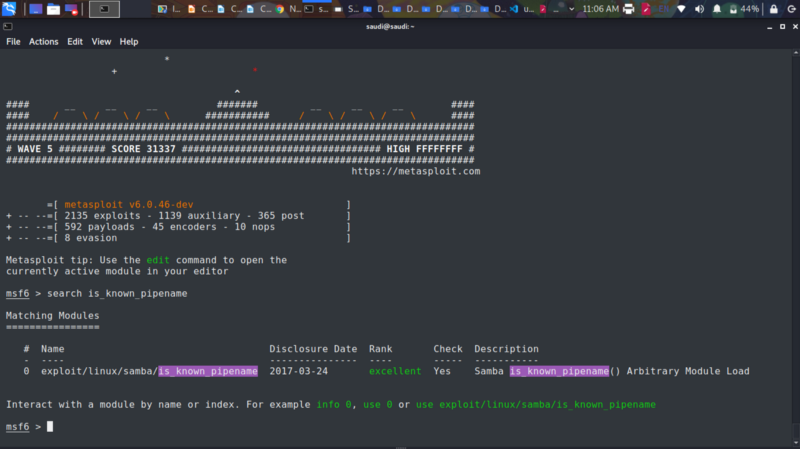
Task: Click the https://metasploit.com URL text
Action: (x=415, y=171)
